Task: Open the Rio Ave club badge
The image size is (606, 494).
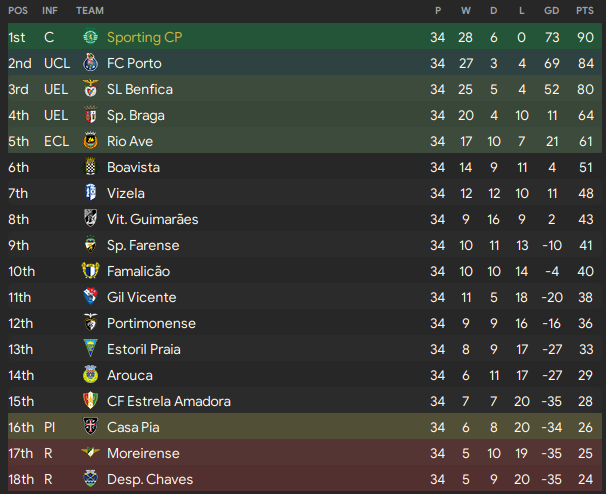Action: (x=91, y=141)
